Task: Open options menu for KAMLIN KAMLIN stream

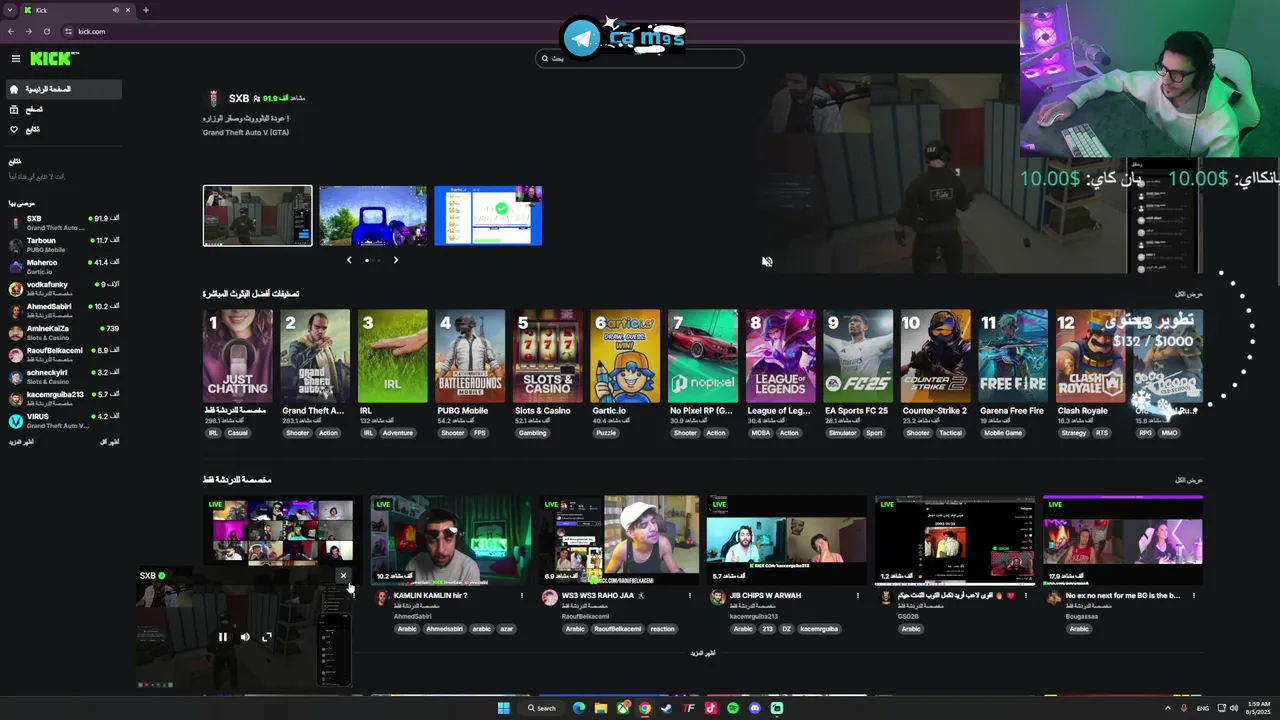Action: tap(522, 595)
